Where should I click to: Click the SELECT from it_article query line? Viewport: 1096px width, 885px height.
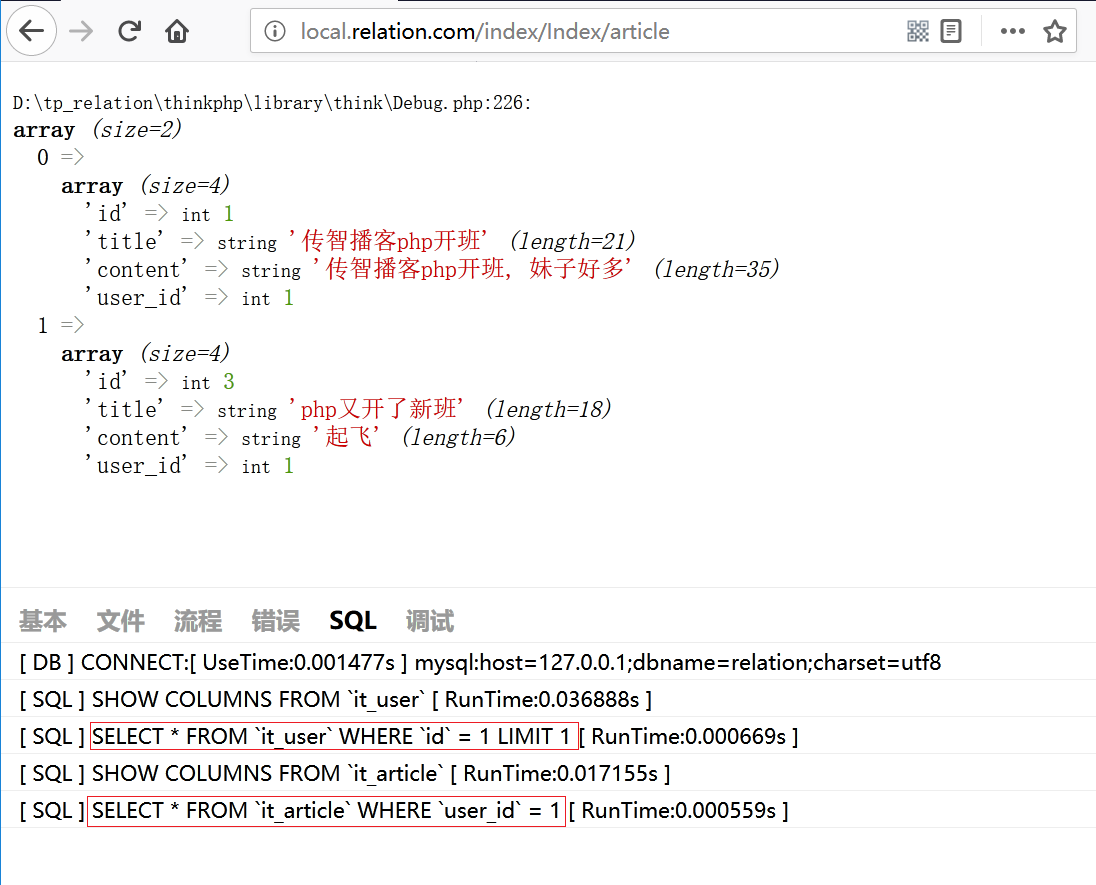(327, 810)
